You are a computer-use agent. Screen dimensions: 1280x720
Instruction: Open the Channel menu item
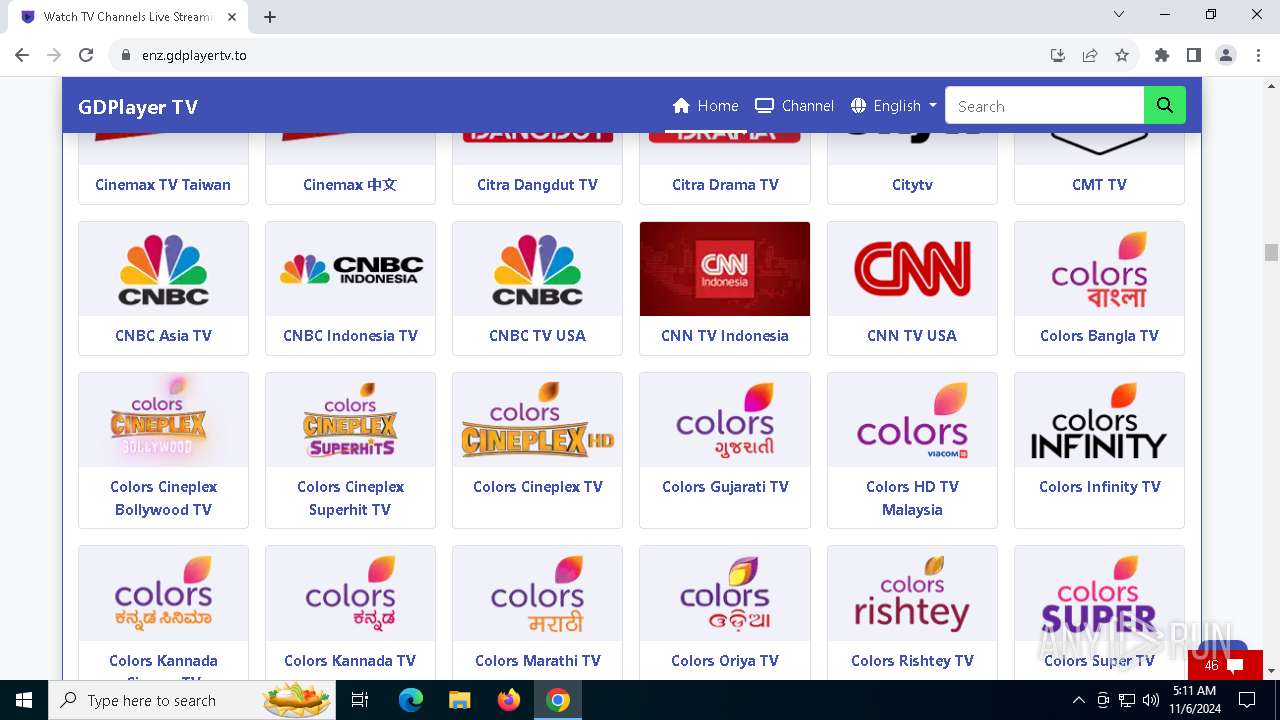(x=795, y=106)
